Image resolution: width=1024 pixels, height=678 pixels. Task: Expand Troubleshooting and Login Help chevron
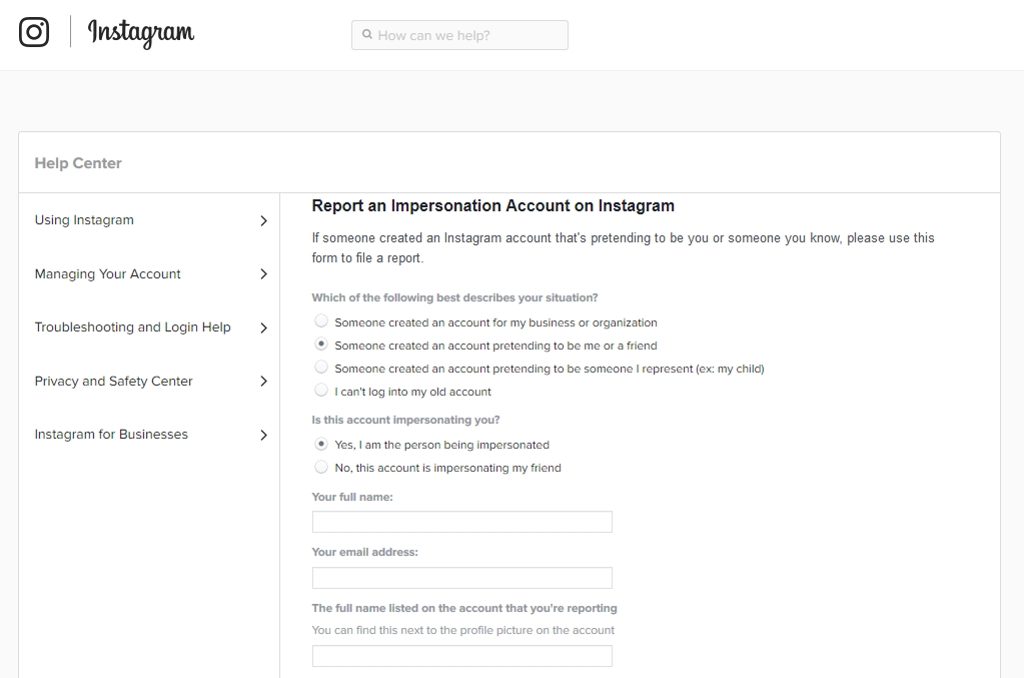[264, 328]
